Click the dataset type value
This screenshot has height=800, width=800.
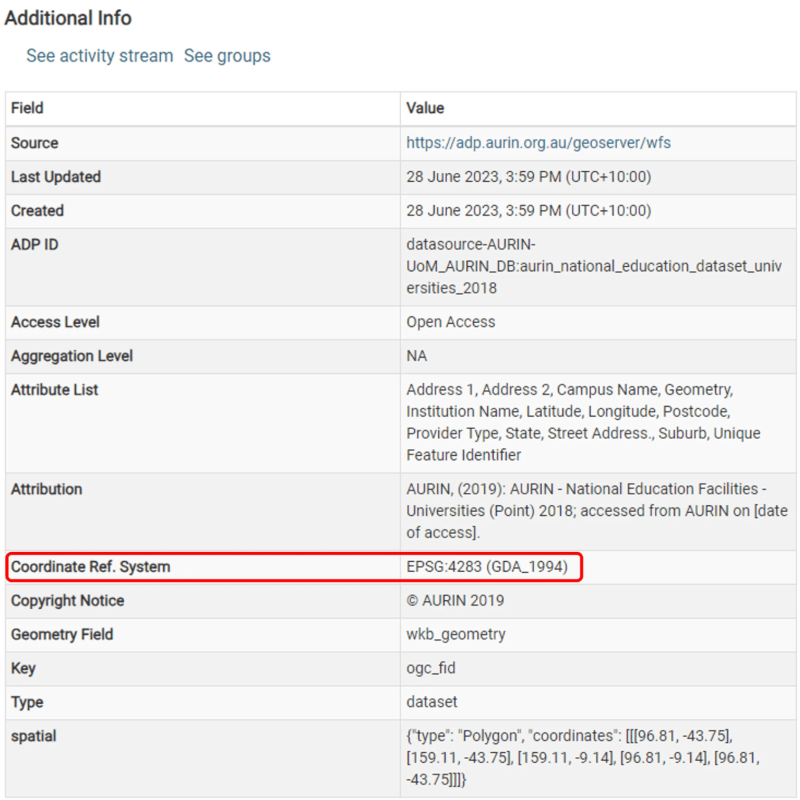(x=432, y=703)
